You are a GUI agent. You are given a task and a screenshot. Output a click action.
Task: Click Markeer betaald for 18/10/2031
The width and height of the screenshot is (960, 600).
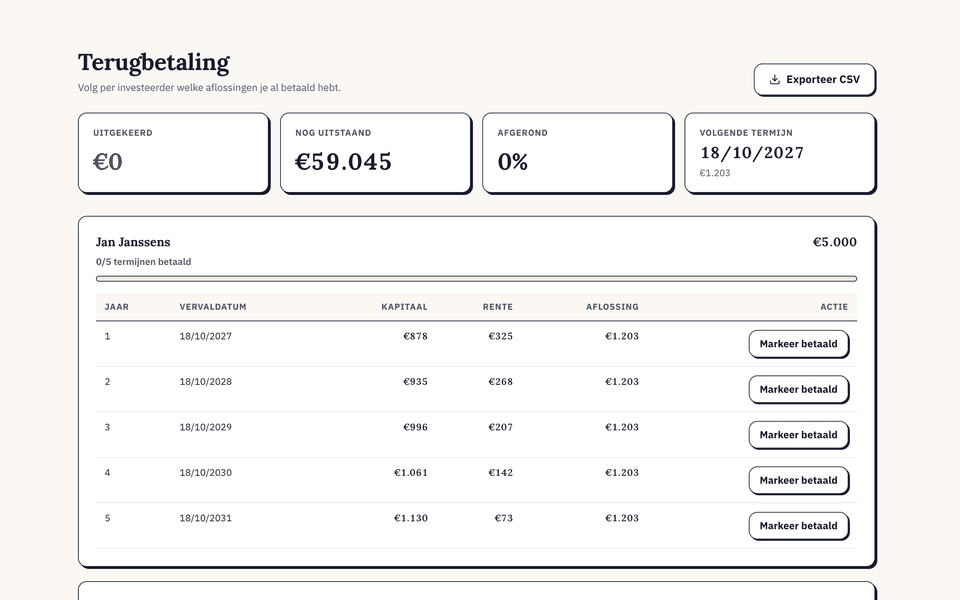point(798,526)
